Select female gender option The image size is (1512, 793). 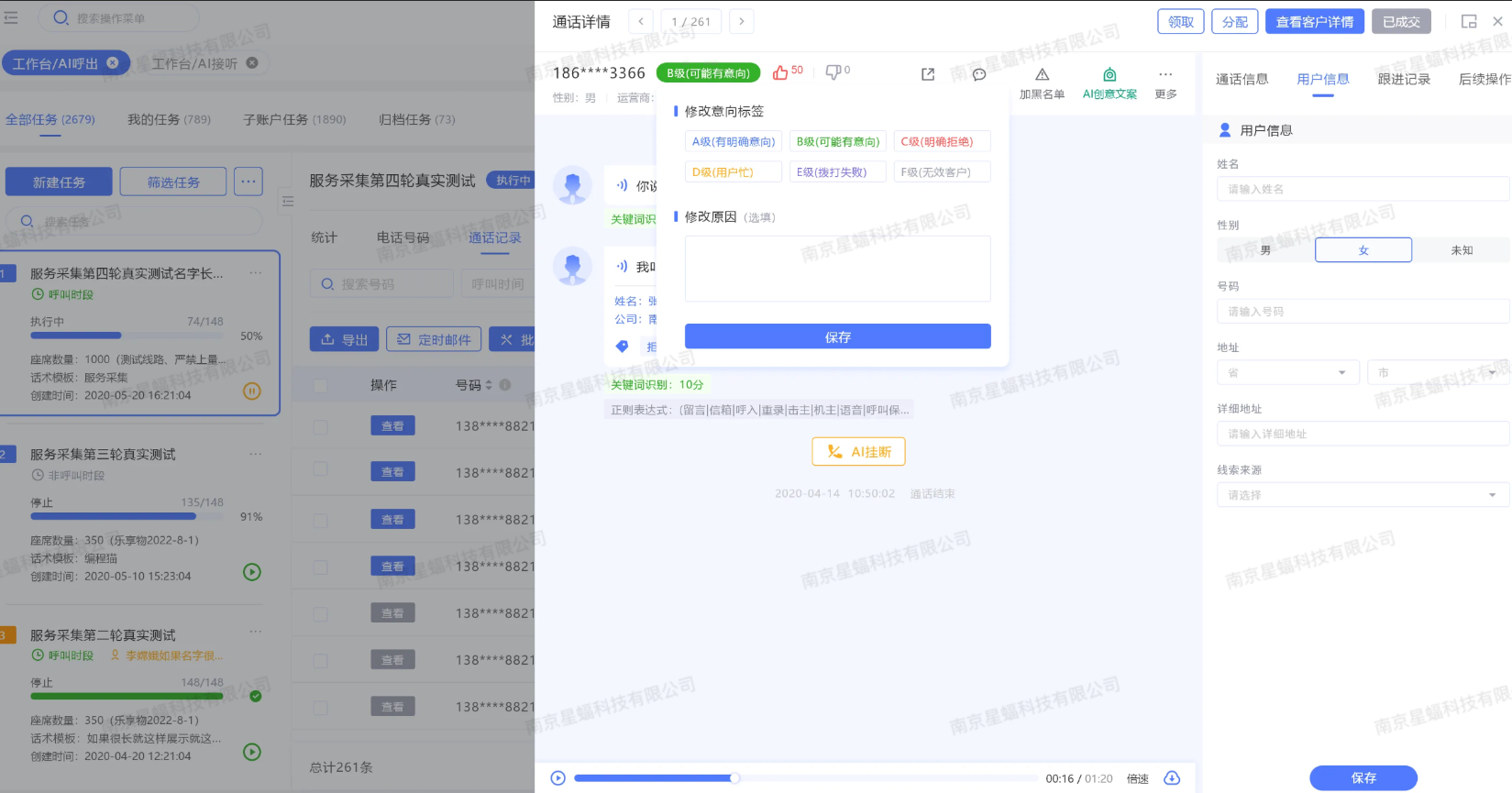[1363, 250]
